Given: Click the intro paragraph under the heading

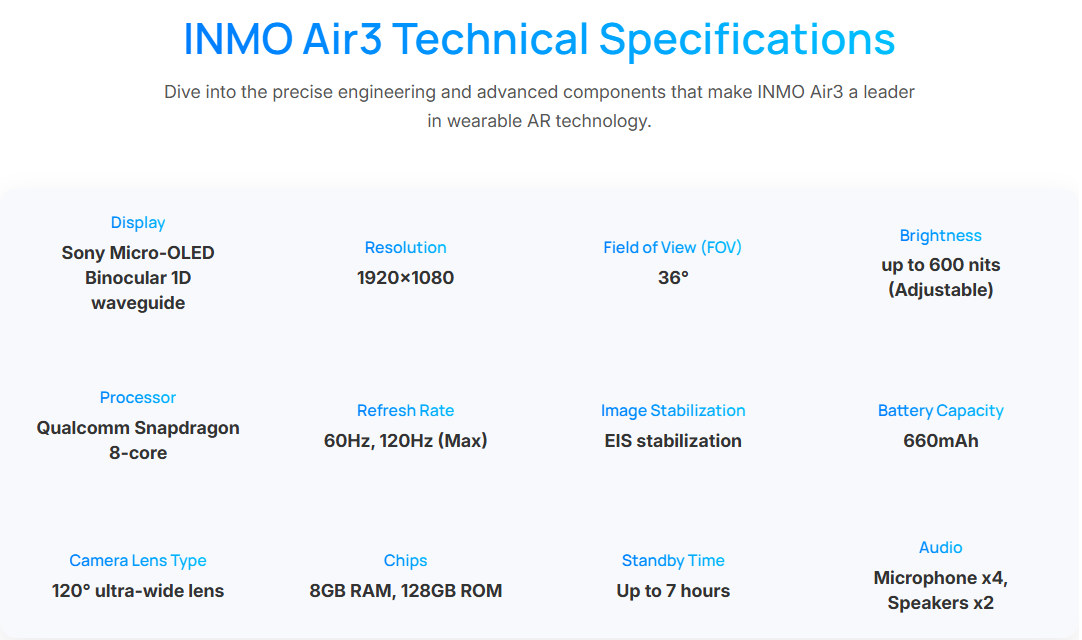Looking at the screenshot, I should (x=539, y=106).
